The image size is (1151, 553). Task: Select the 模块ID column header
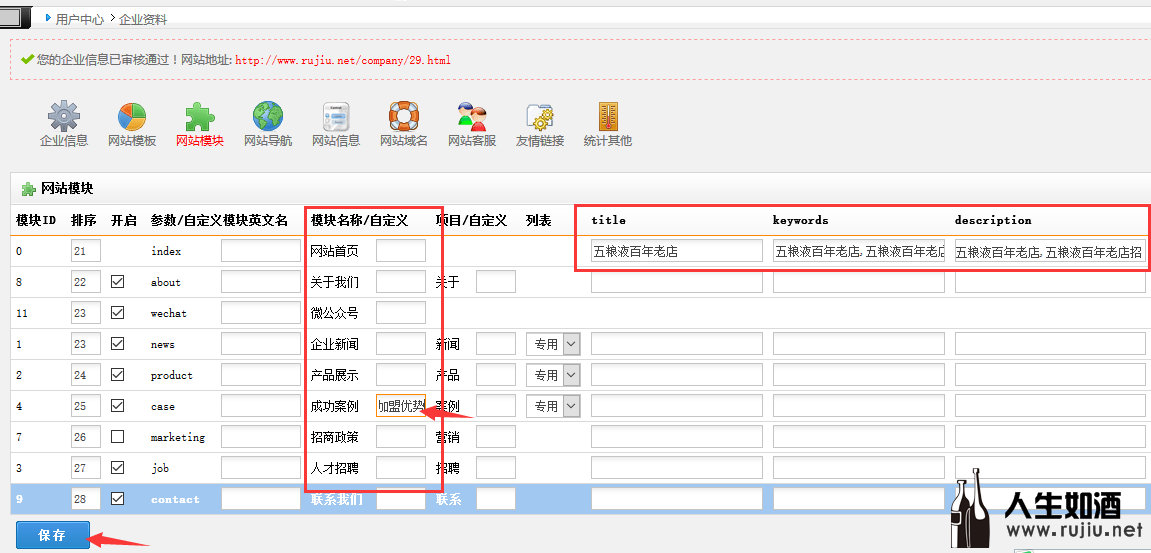[36, 220]
